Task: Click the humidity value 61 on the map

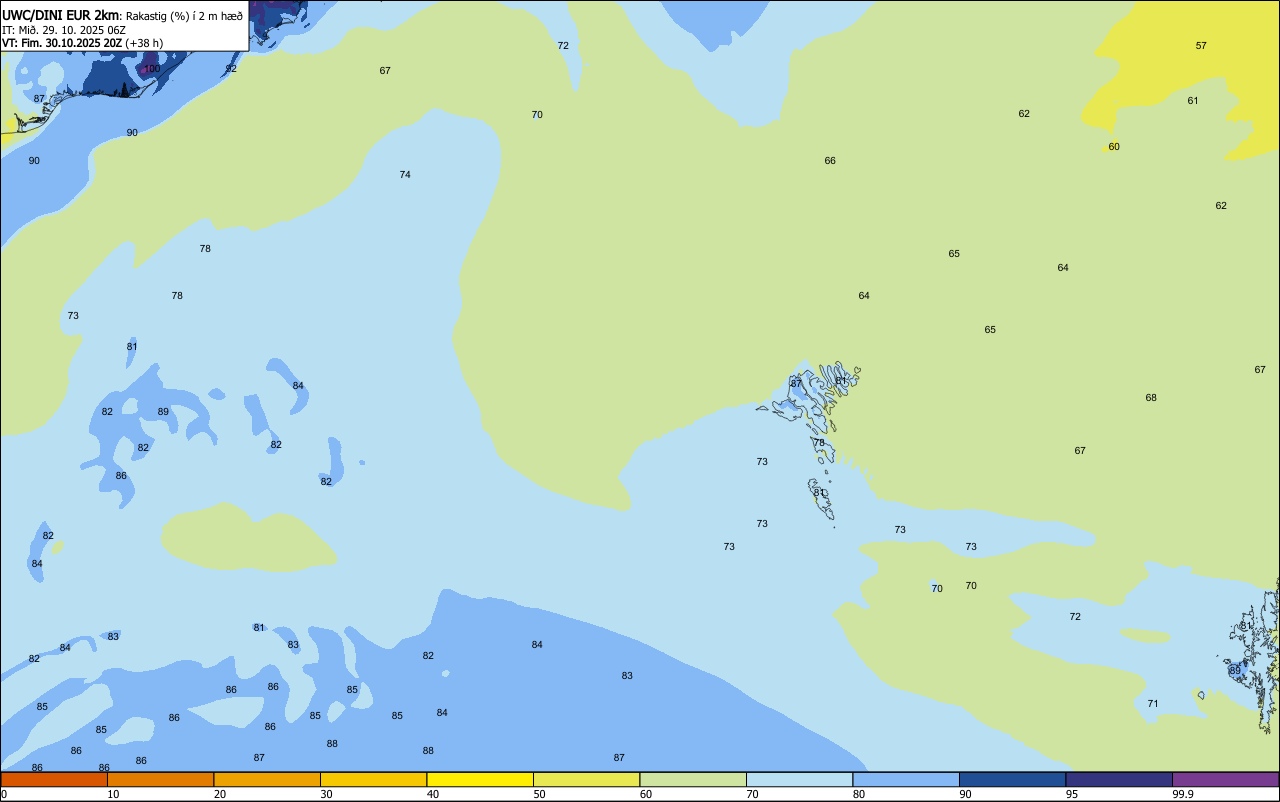Action: [x=1193, y=101]
